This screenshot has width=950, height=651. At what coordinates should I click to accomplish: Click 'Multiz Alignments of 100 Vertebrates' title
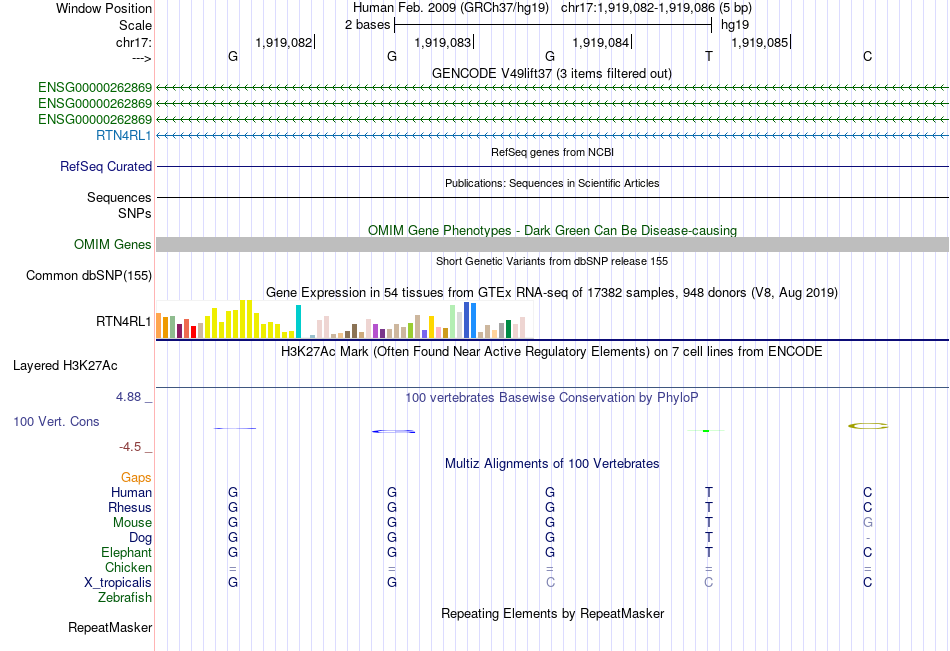pos(552,464)
